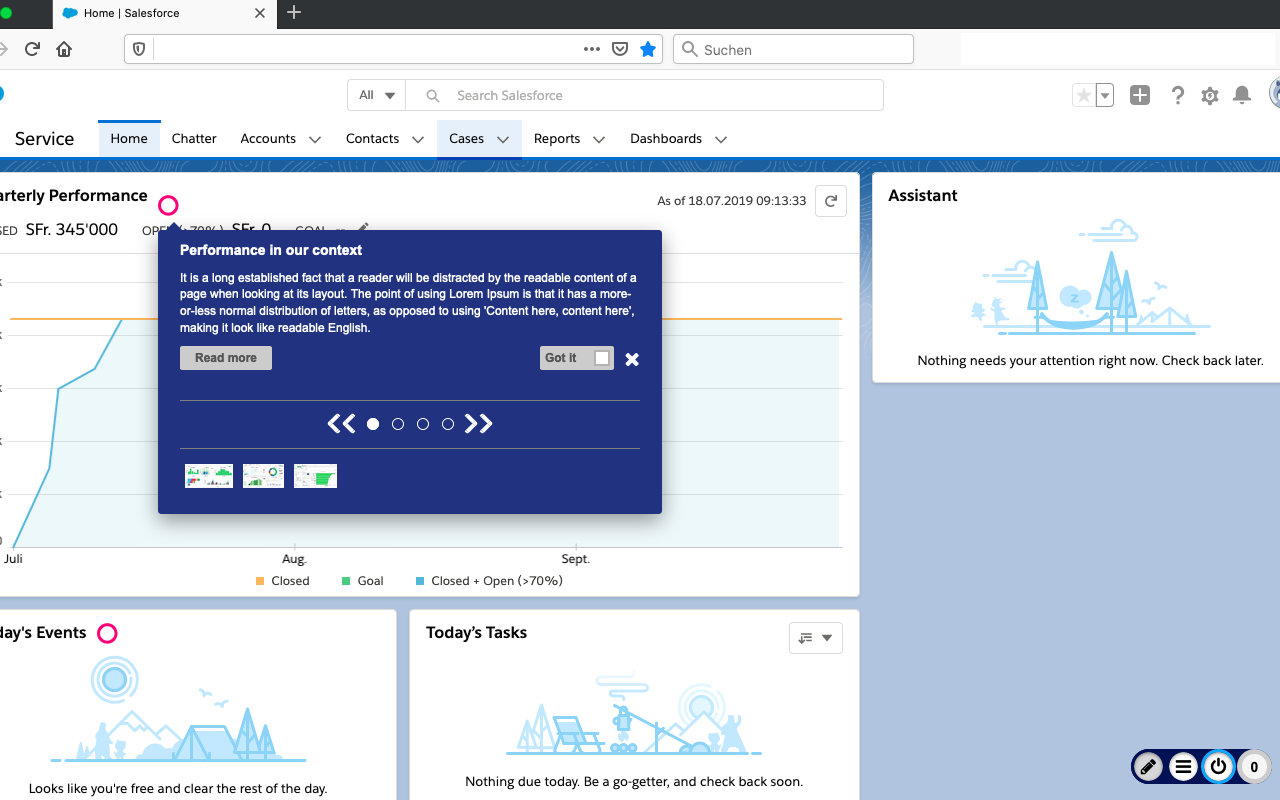Open the Setup gear icon

(x=1210, y=96)
